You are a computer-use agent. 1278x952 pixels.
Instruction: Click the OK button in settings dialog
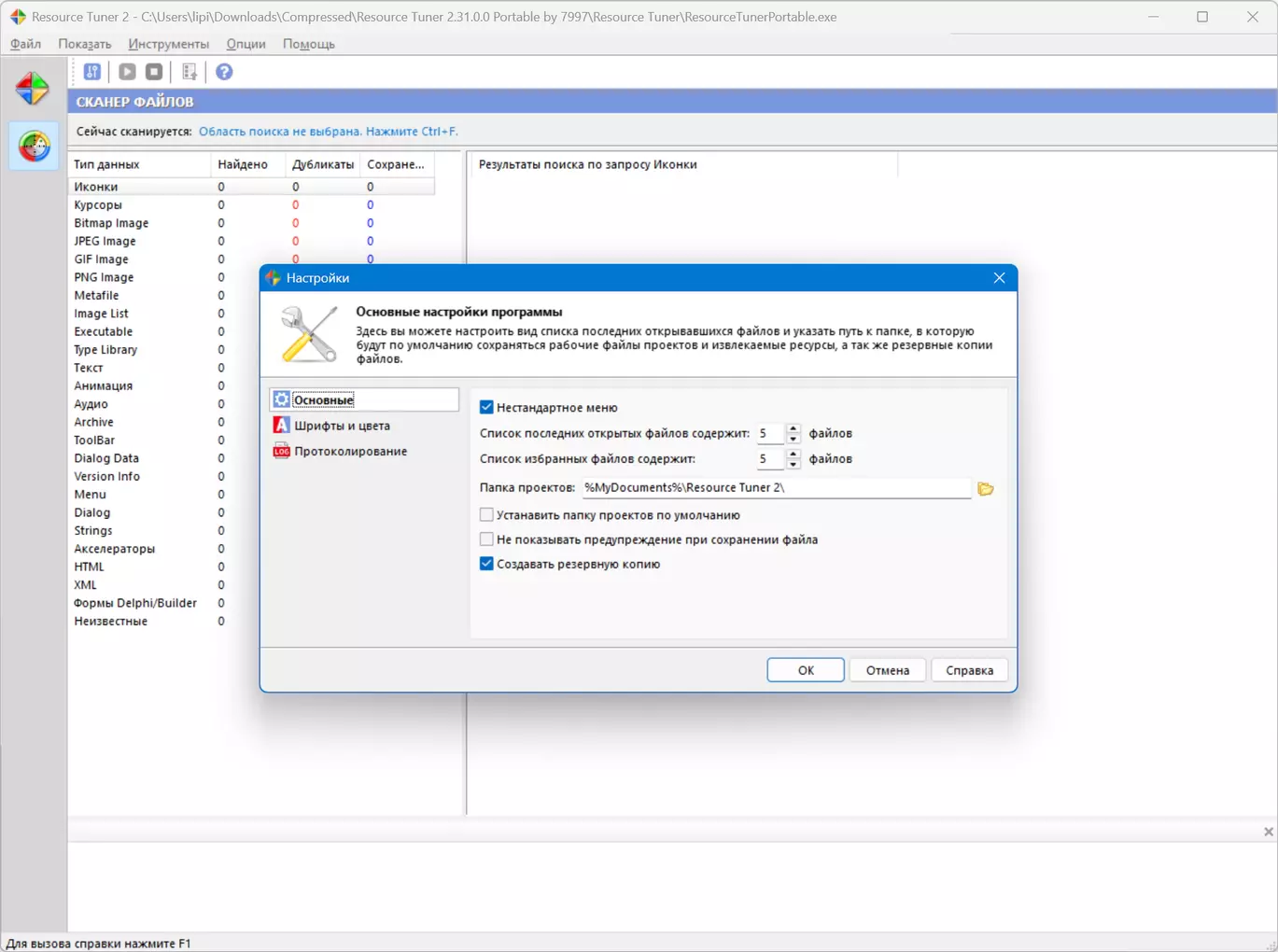(806, 670)
